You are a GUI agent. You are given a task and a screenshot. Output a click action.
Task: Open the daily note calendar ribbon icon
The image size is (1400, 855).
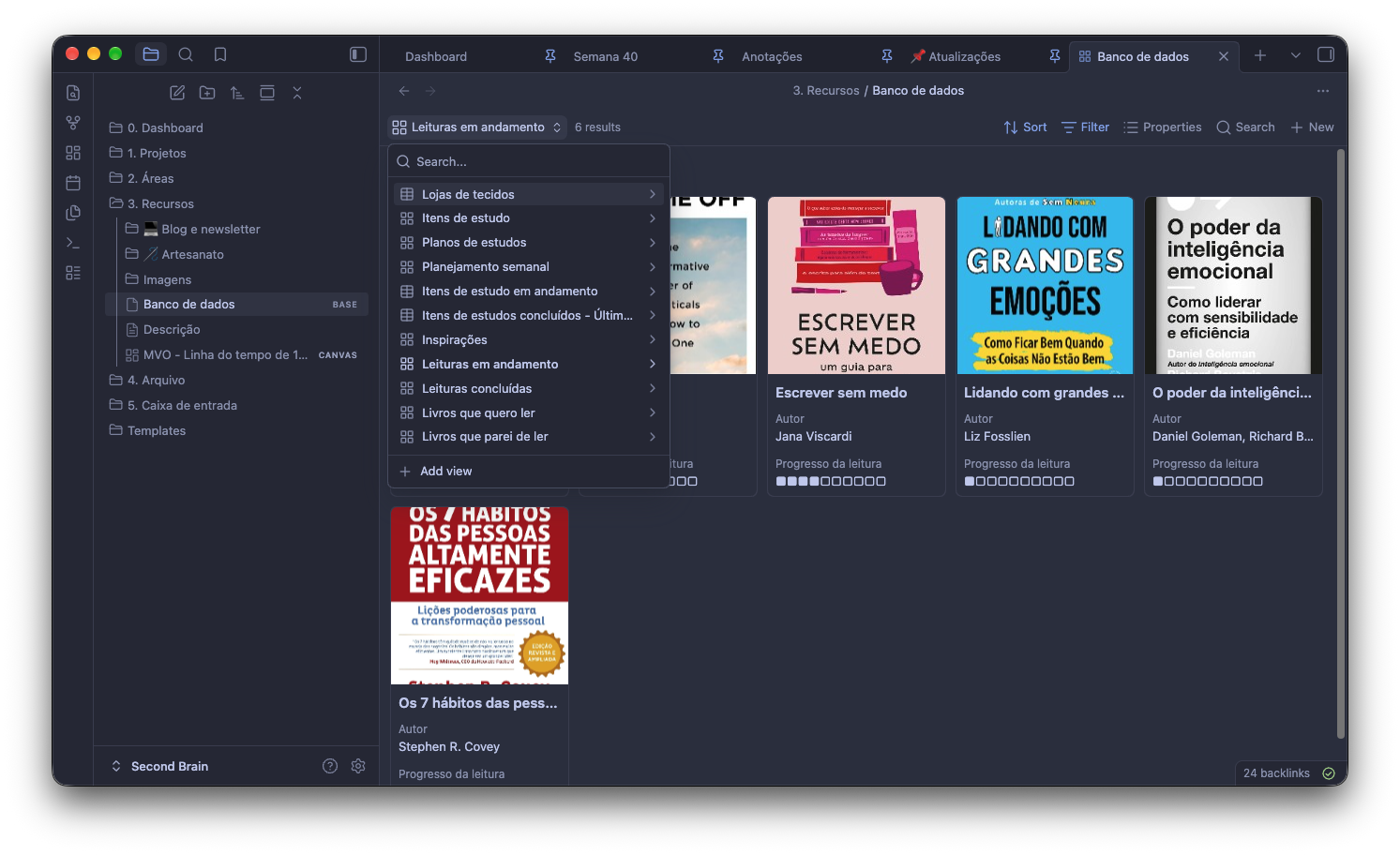[x=73, y=183]
